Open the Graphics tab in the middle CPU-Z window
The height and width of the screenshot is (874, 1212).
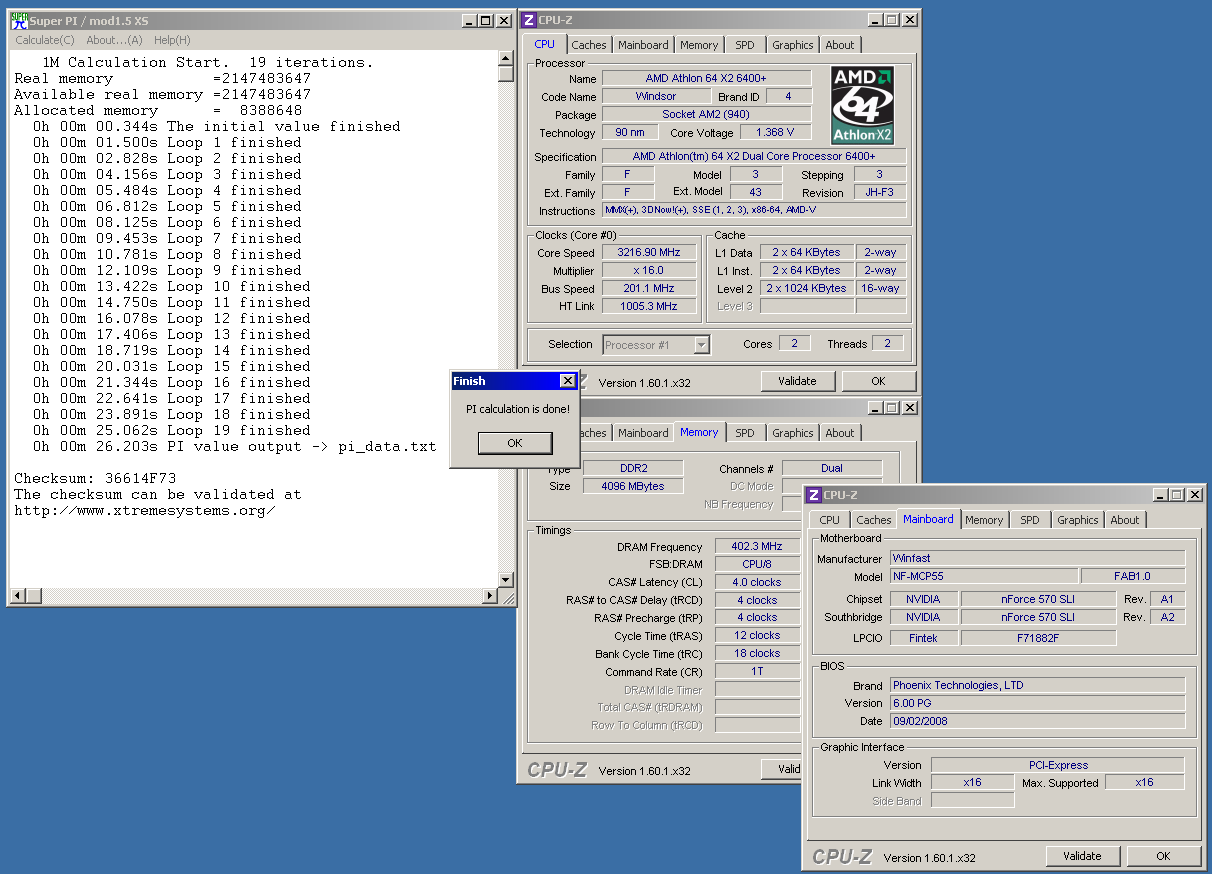[x=793, y=433]
